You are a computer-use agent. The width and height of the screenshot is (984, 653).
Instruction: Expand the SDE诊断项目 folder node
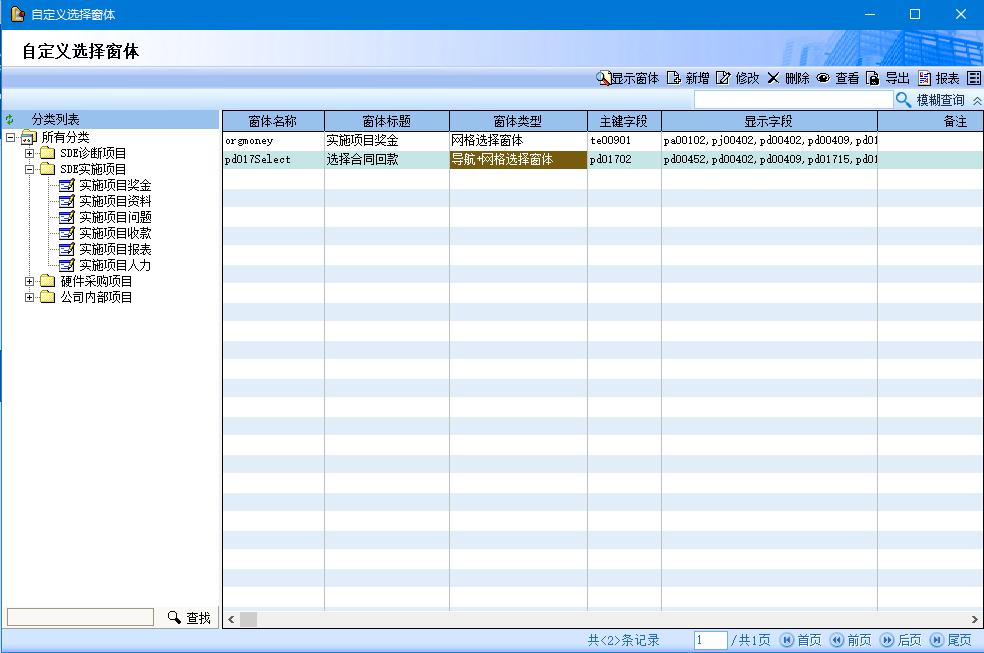pos(30,153)
